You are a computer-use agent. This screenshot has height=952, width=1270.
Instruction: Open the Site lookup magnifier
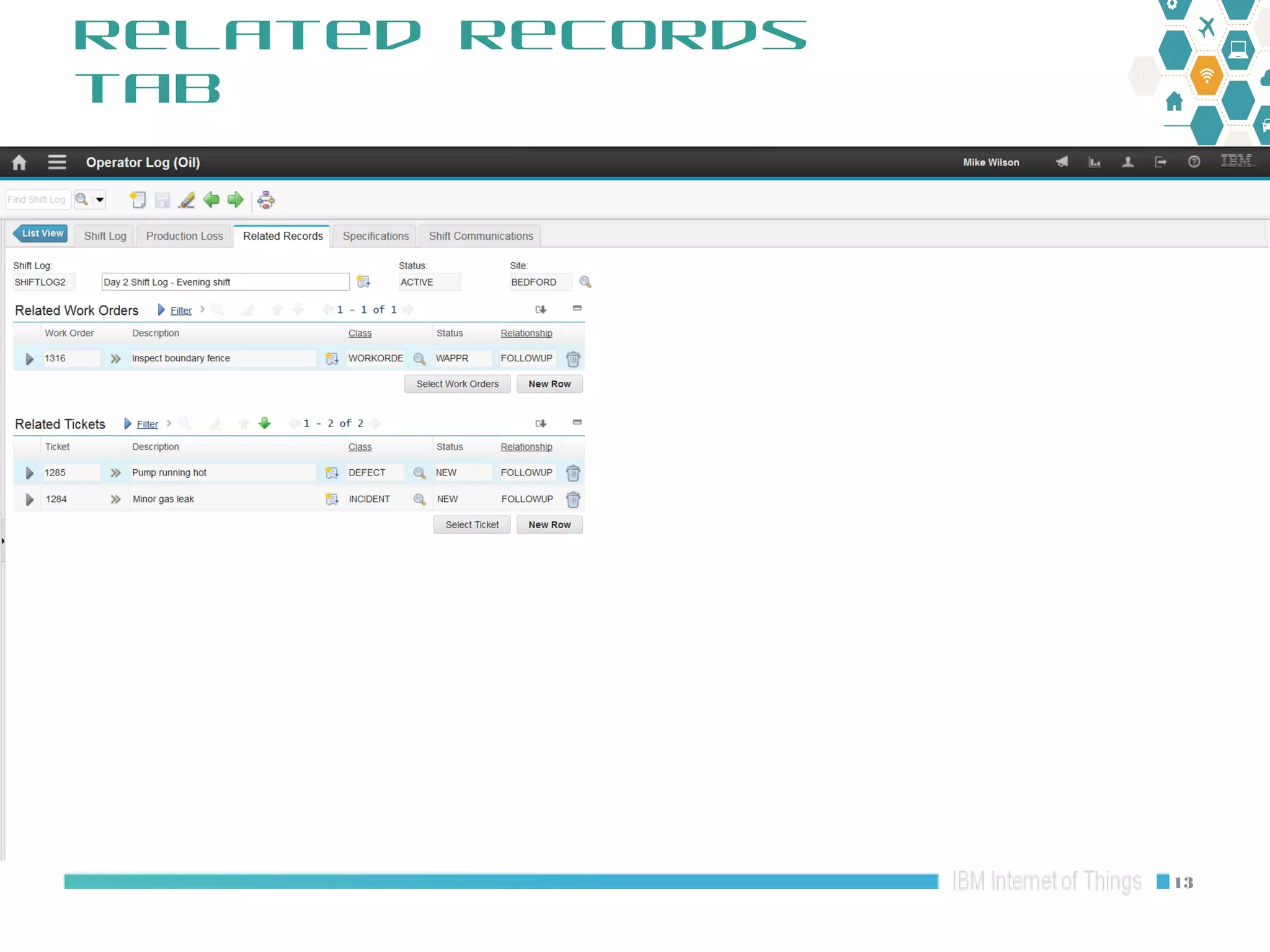[585, 282]
